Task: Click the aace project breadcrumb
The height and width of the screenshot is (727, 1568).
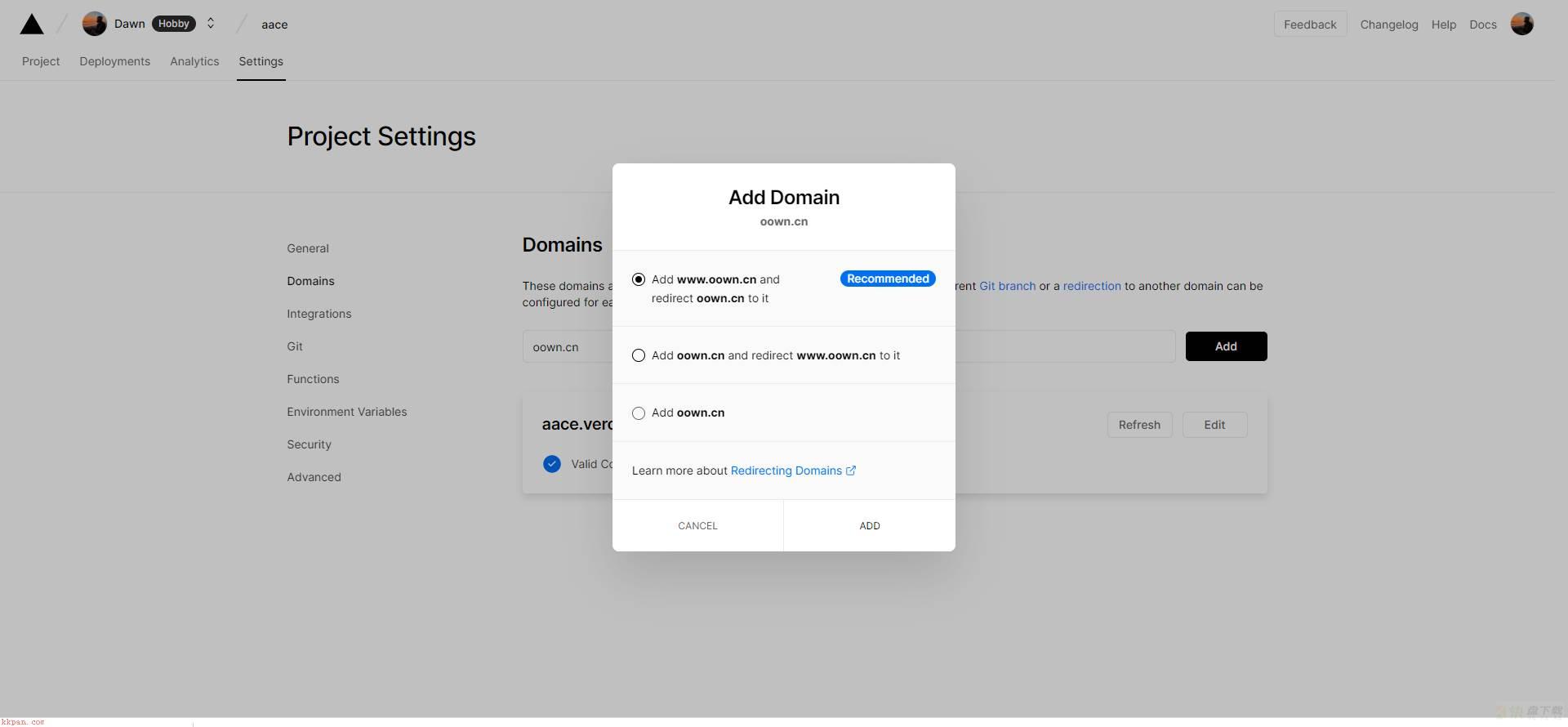Action: (x=274, y=25)
